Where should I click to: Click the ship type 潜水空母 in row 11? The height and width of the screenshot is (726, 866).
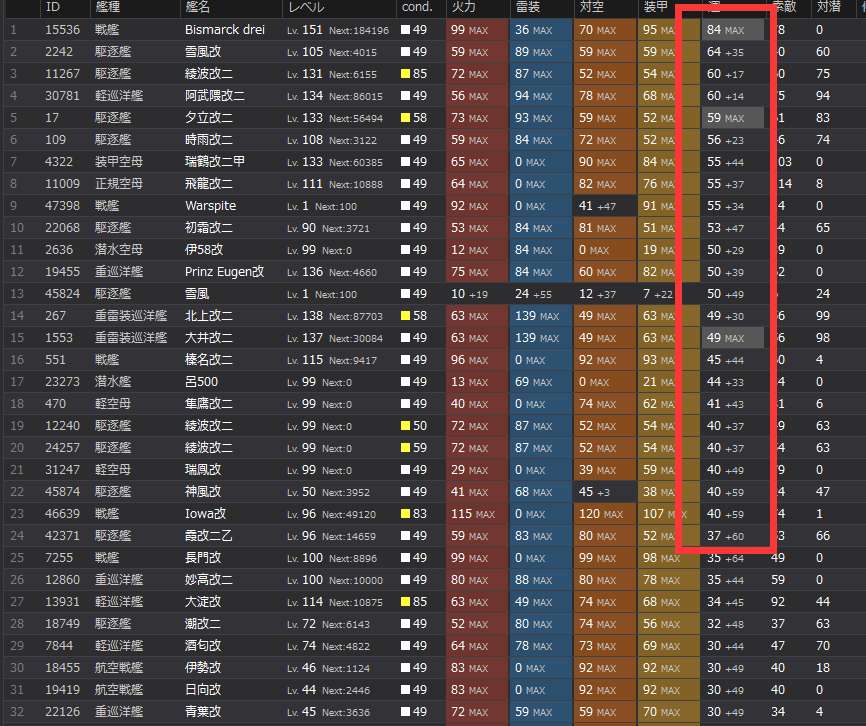pyautogui.click(x=119, y=250)
